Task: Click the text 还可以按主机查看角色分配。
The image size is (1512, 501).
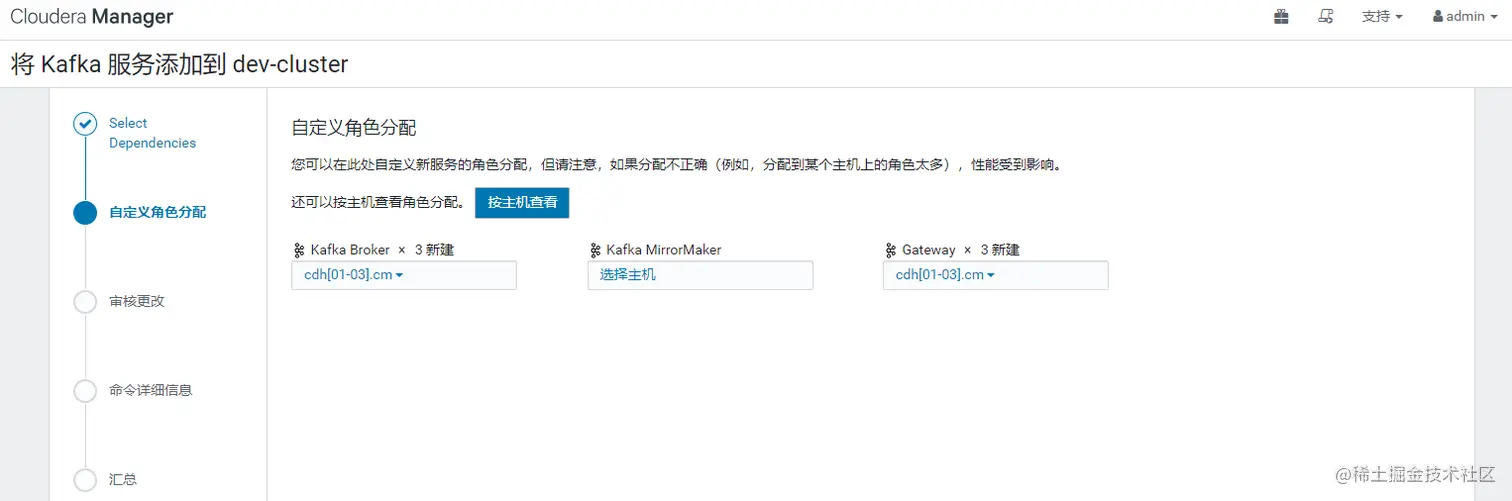Action: (x=378, y=202)
